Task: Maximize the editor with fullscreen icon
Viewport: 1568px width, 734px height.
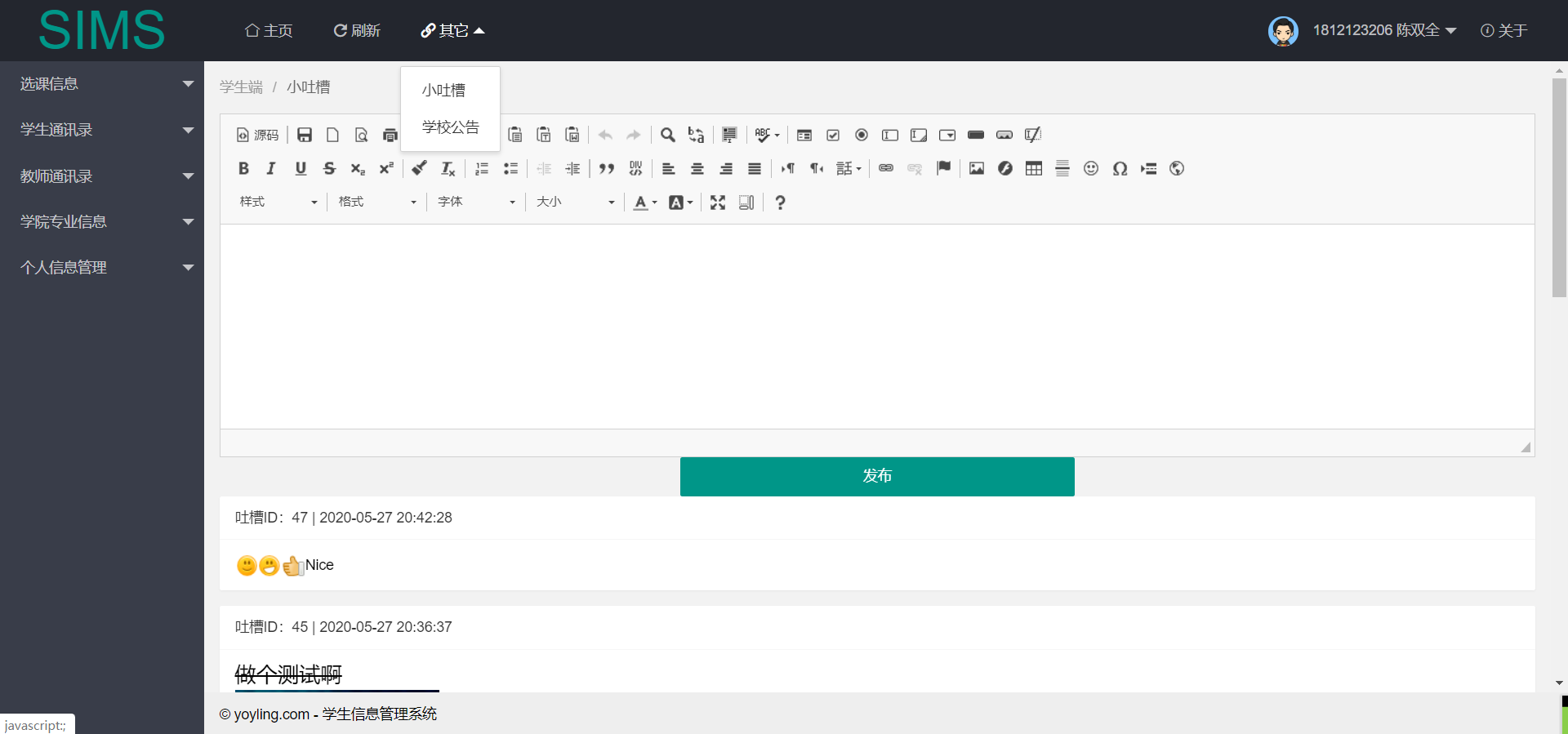Action: click(717, 202)
